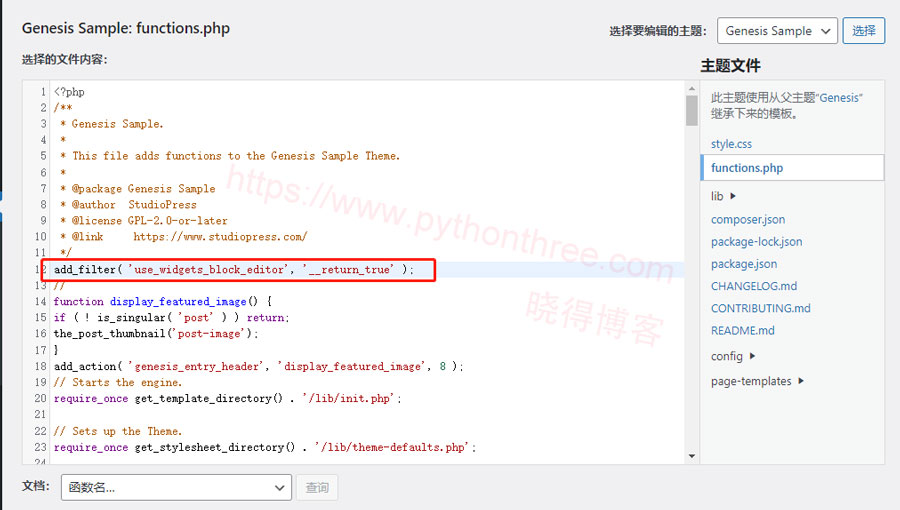Click code editor scrollbar up arrow
The width and height of the screenshot is (900, 510).
(x=692, y=88)
